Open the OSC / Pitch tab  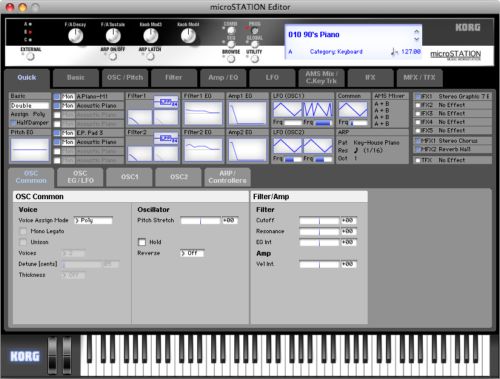click(x=125, y=78)
